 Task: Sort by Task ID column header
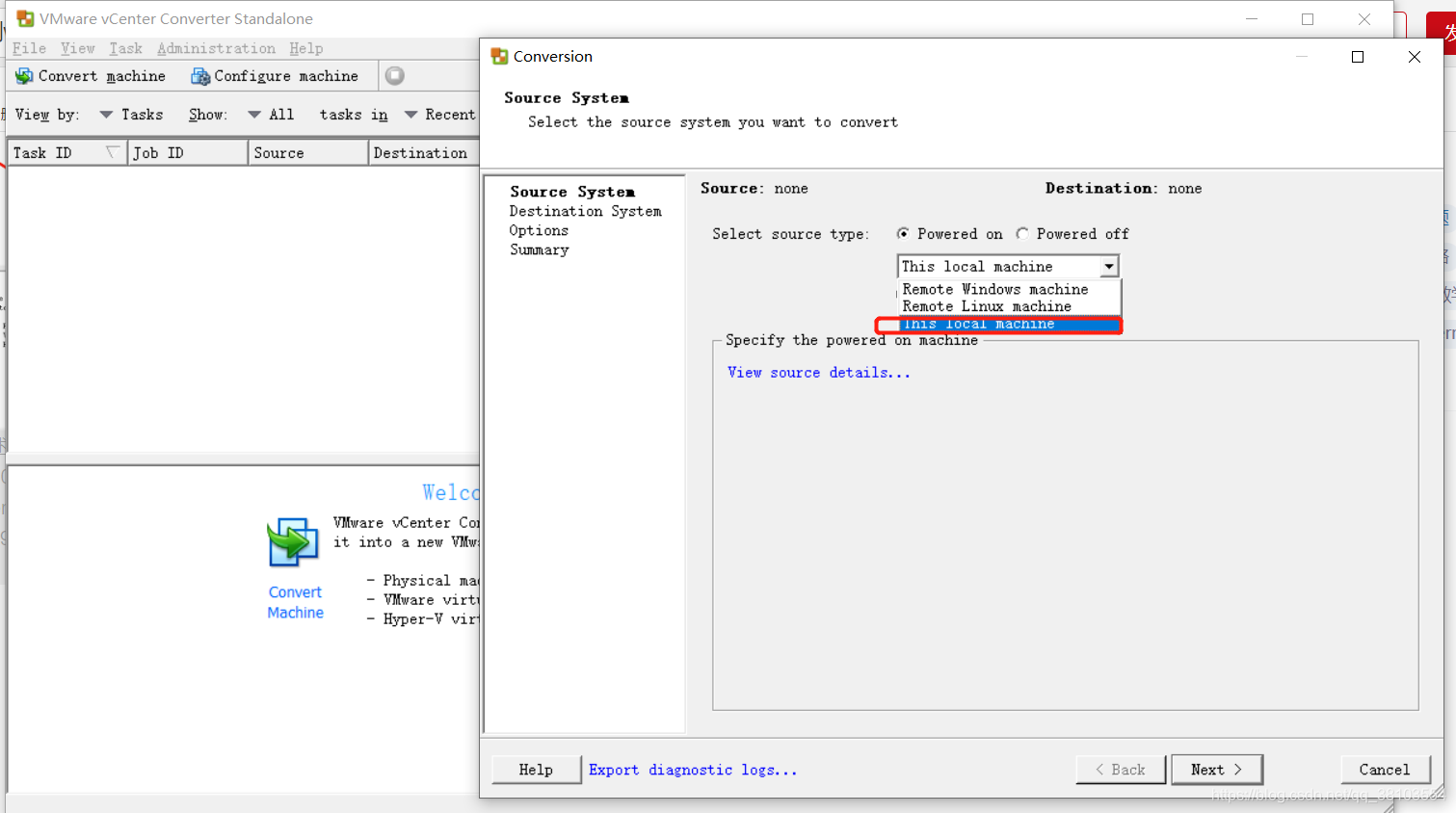pyautogui.click(x=67, y=153)
